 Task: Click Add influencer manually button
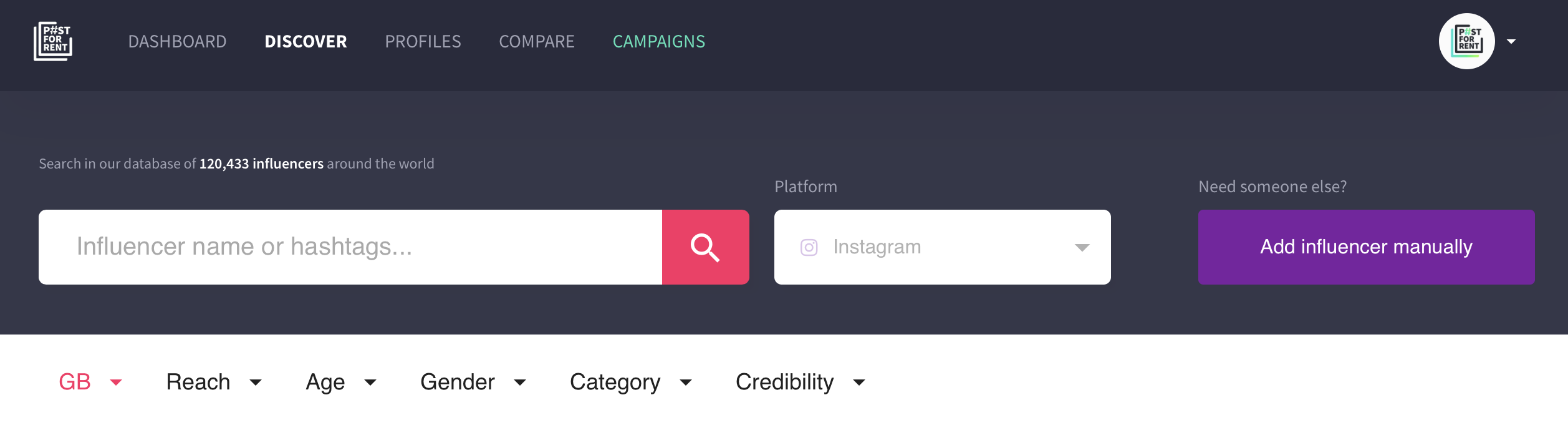point(1366,247)
